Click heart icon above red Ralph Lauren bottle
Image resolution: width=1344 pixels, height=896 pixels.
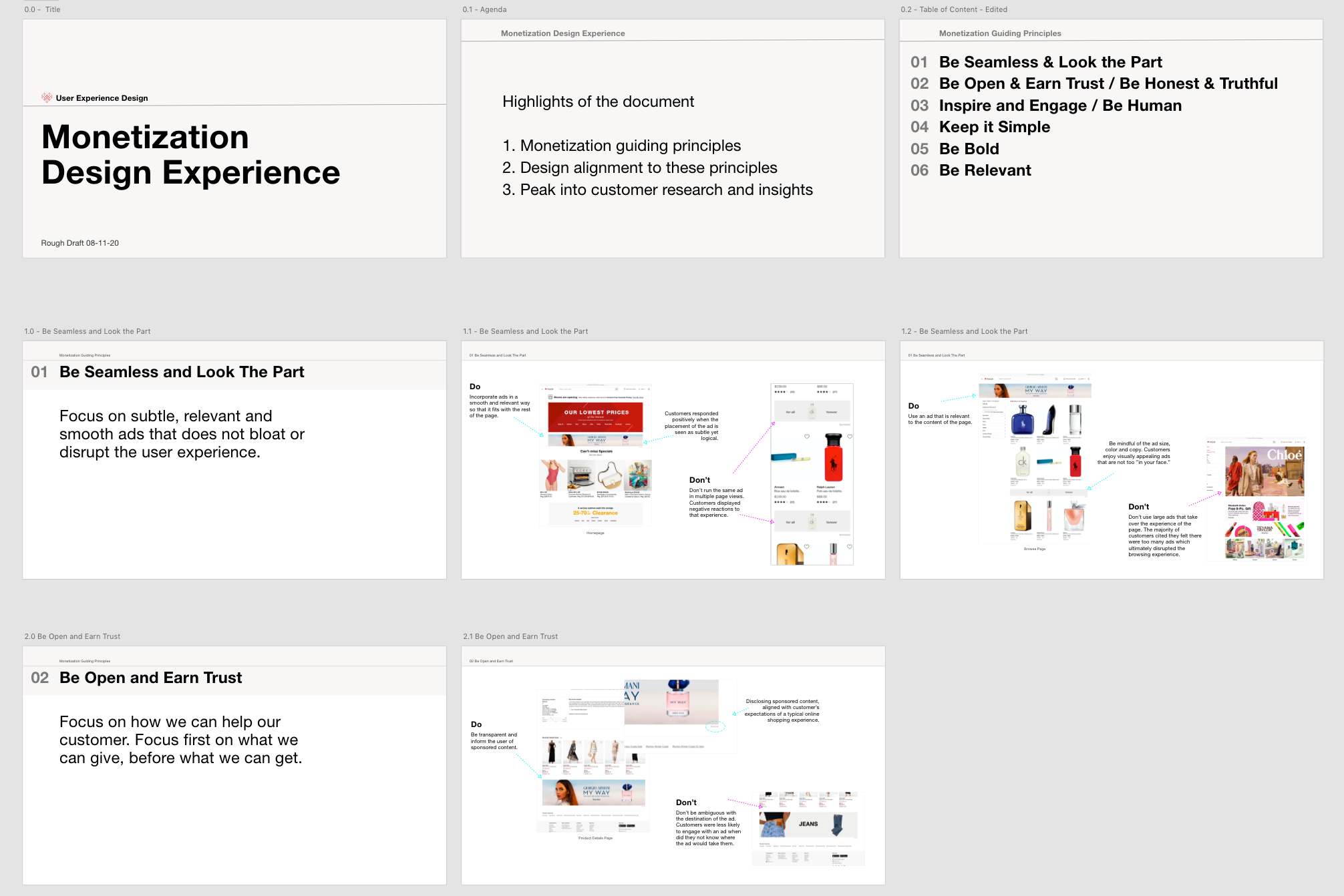[x=850, y=436]
